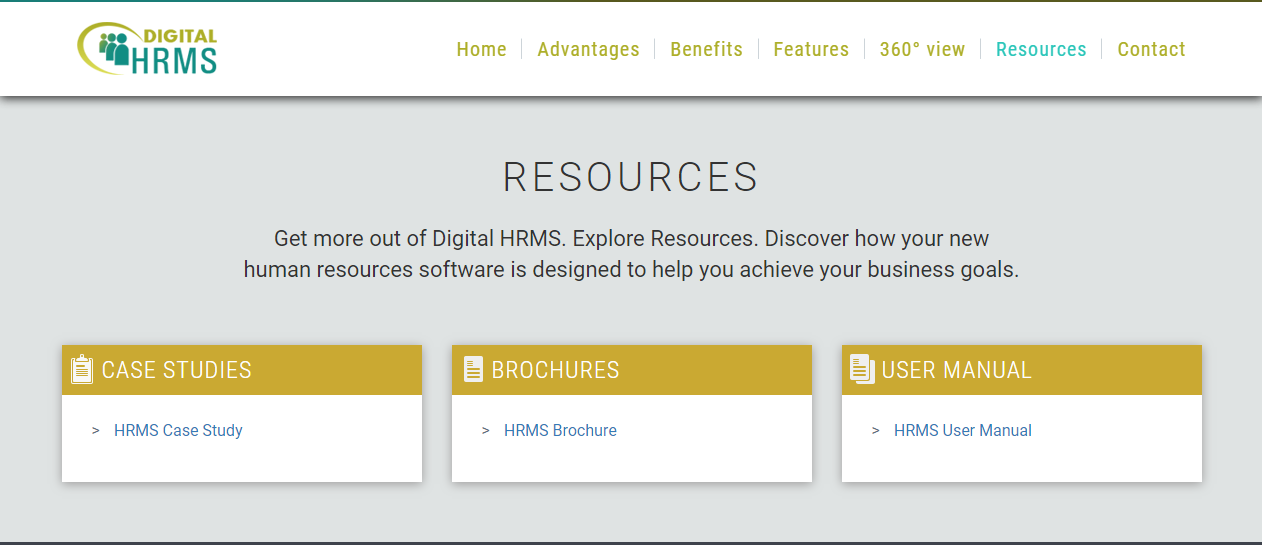Select the 360° view menu item
Image resolution: width=1262 pixels, height=545 pixels.
coord(922,49)
